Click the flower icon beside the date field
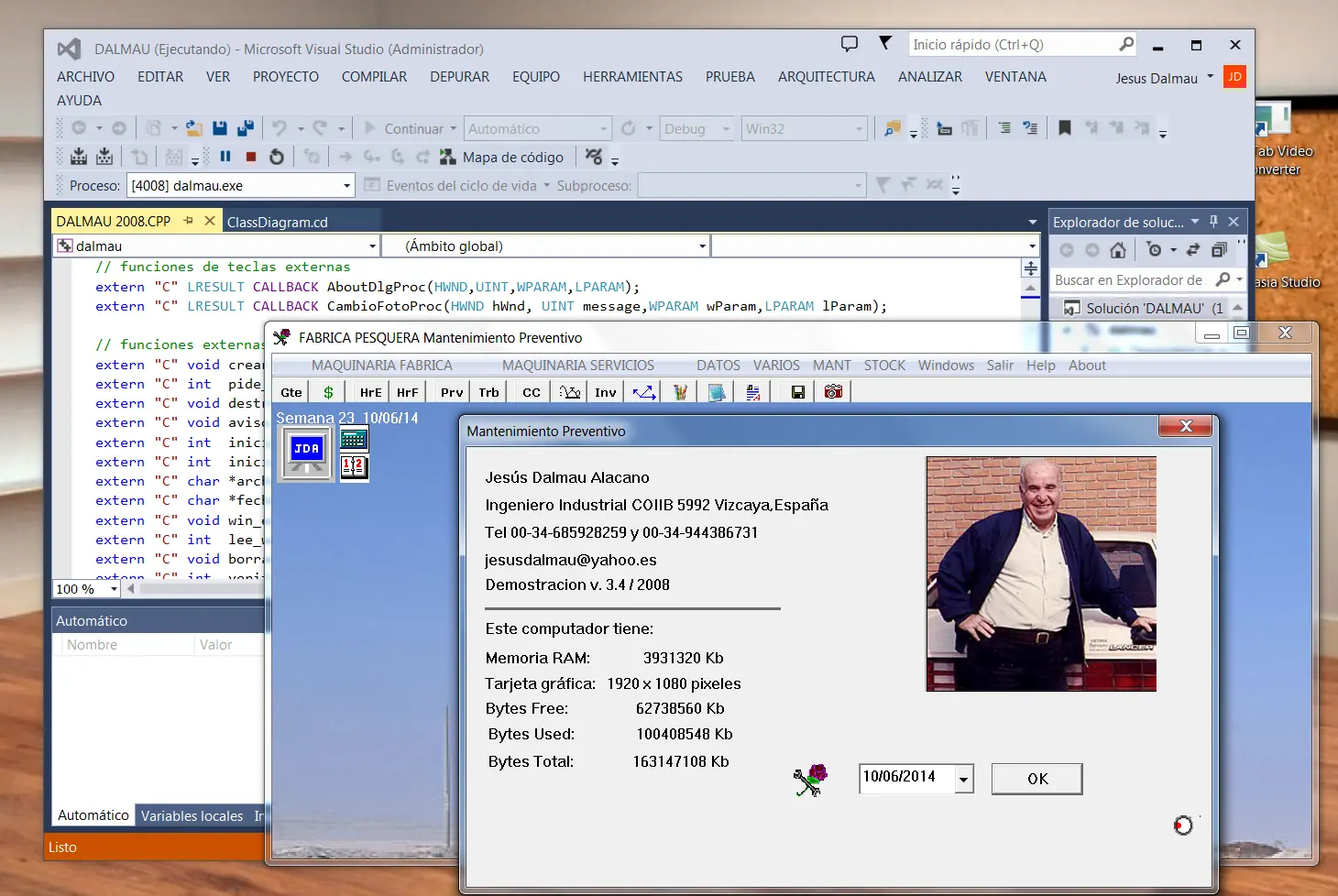Screen dimensions: 1338x896 coord(810,780)
